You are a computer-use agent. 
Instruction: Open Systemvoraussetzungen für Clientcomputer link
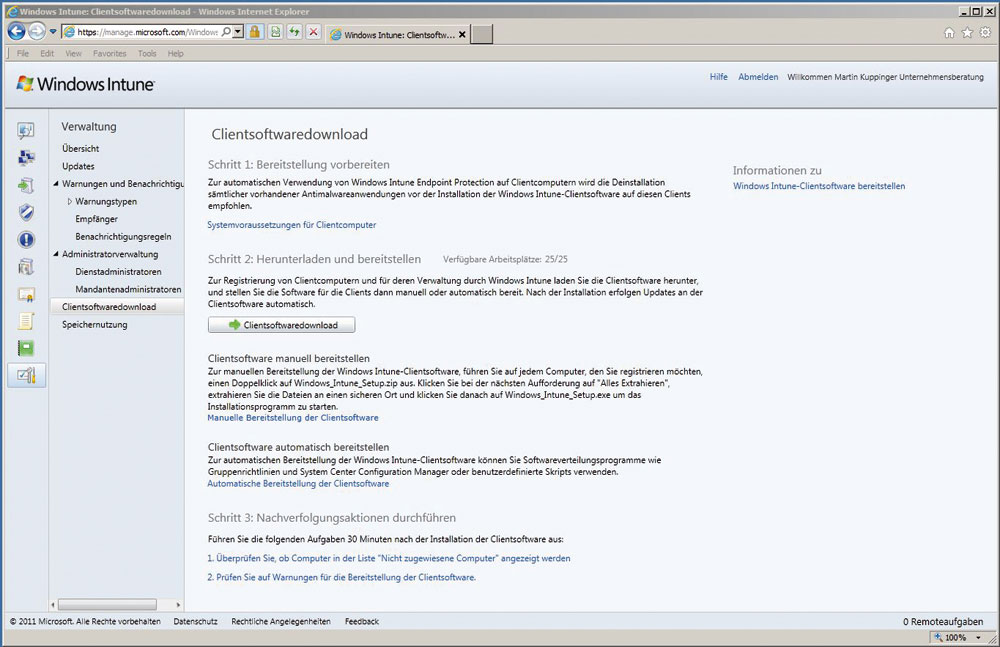click(291, 225)
